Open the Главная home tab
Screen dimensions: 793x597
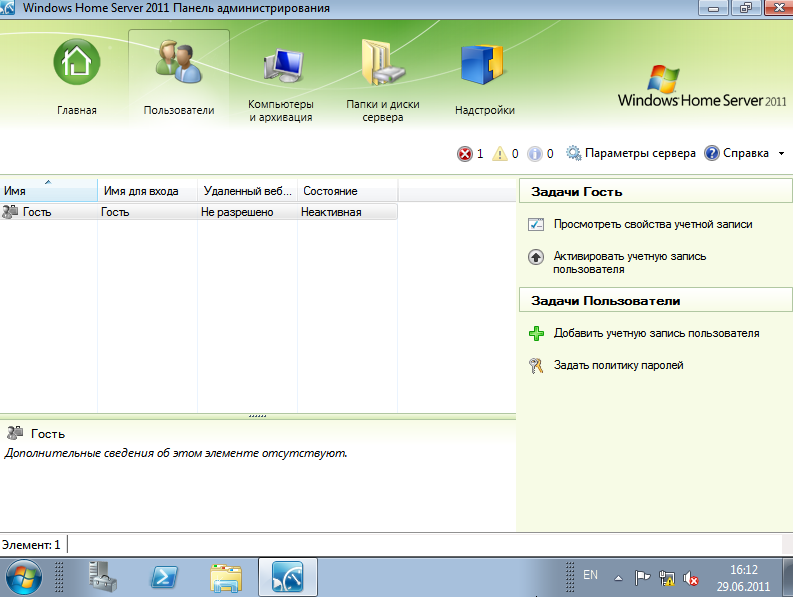pyautogui.click(x=77, y=78)
